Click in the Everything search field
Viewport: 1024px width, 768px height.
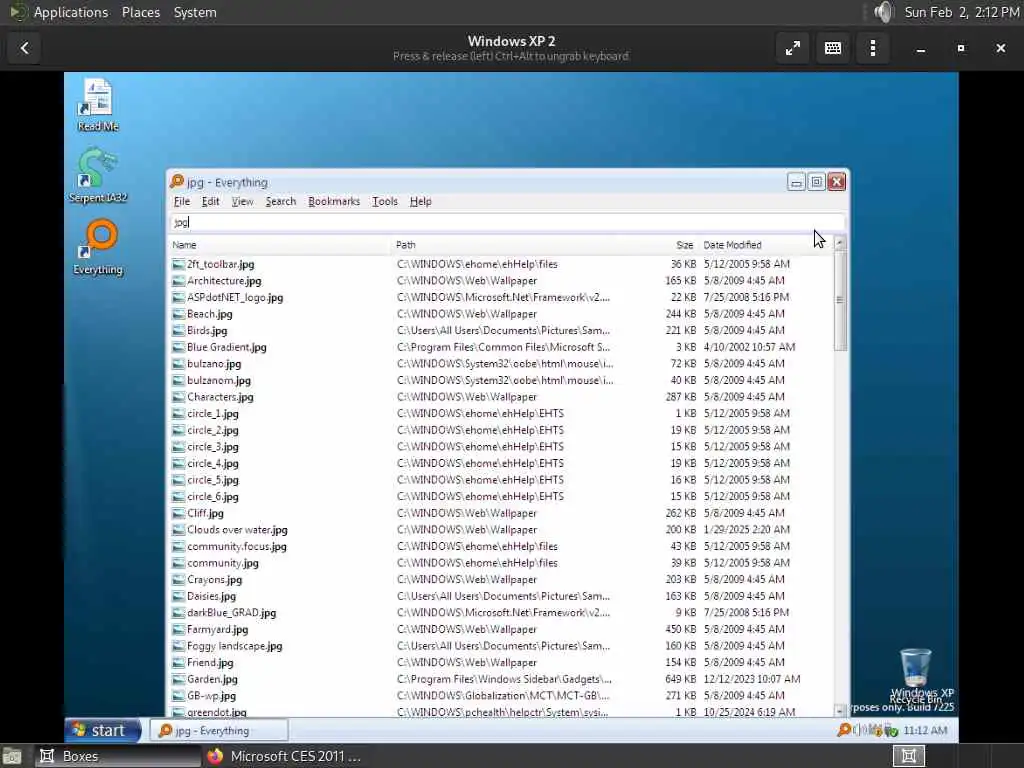pos(507,223)
